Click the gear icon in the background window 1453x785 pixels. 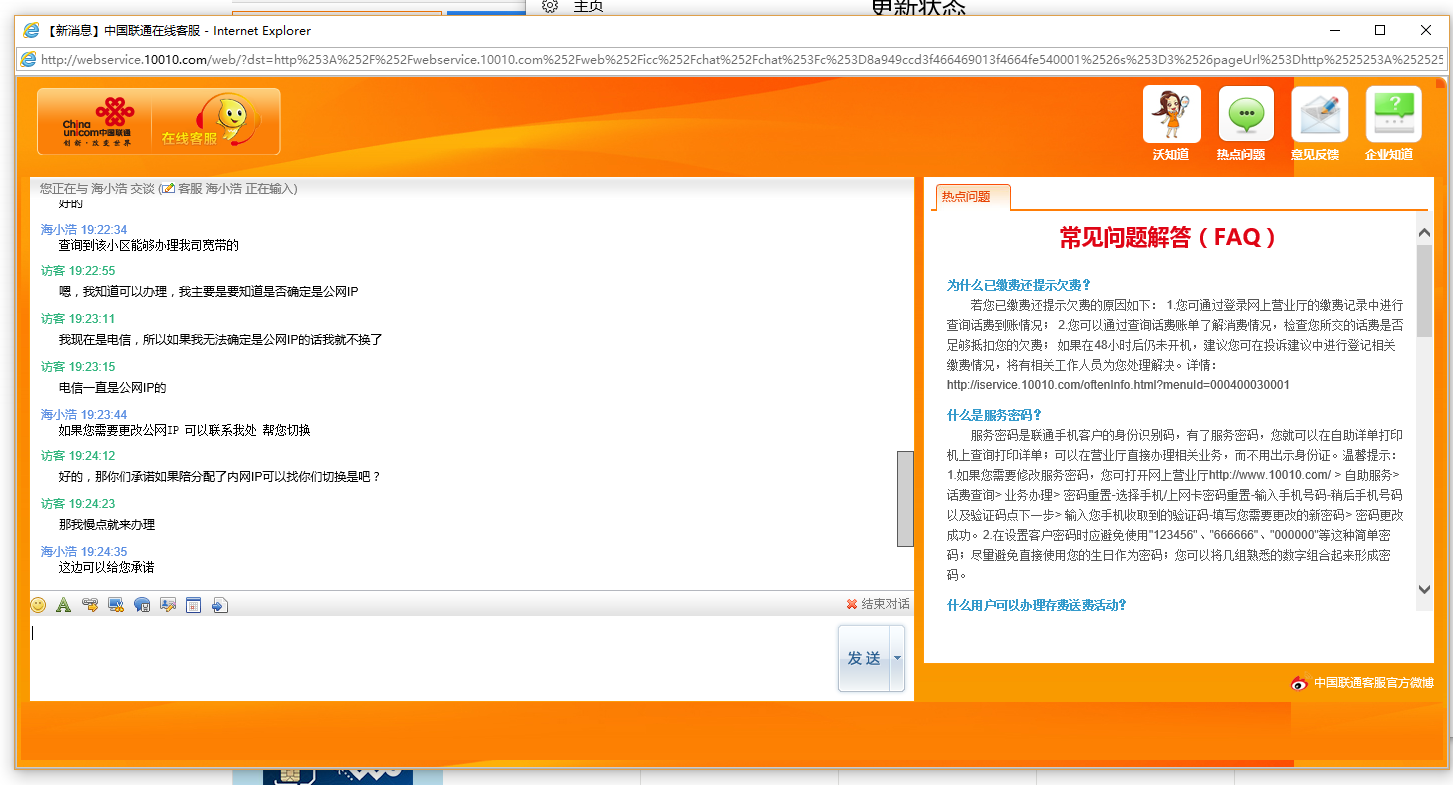click(549, 6)
